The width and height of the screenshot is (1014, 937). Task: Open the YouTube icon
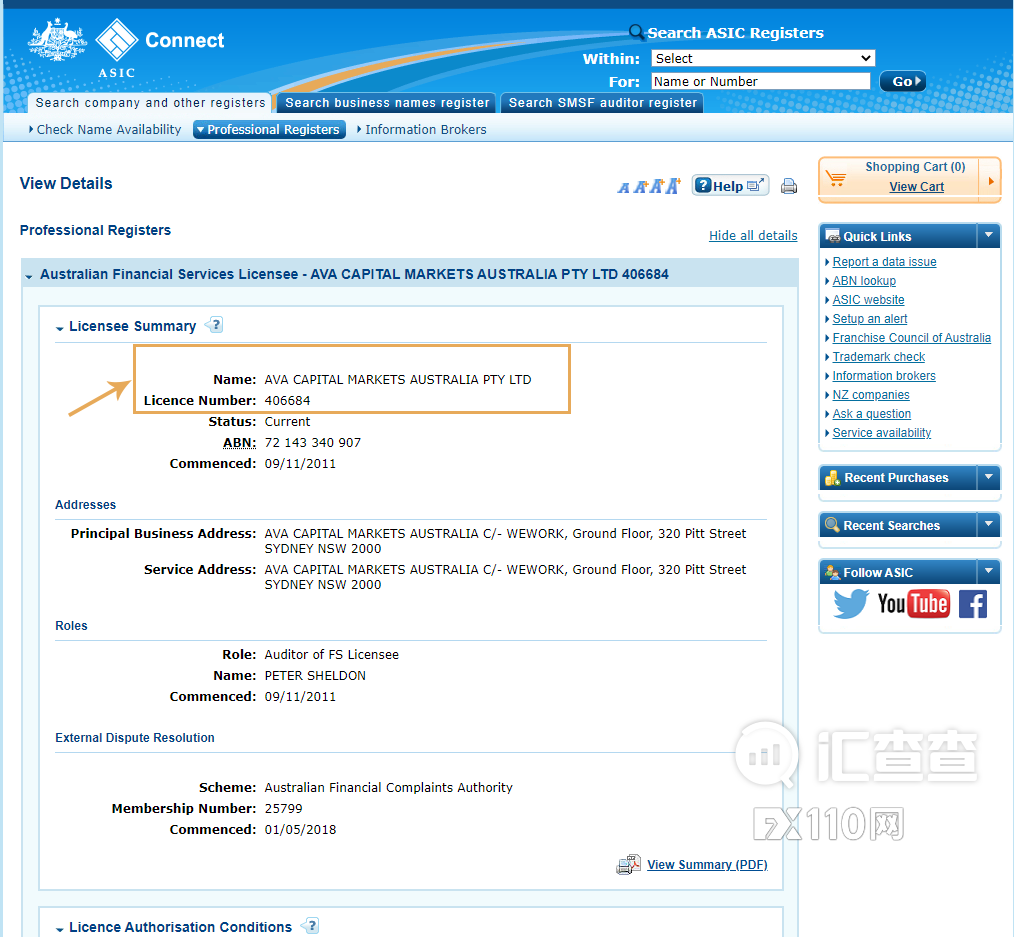913,604
